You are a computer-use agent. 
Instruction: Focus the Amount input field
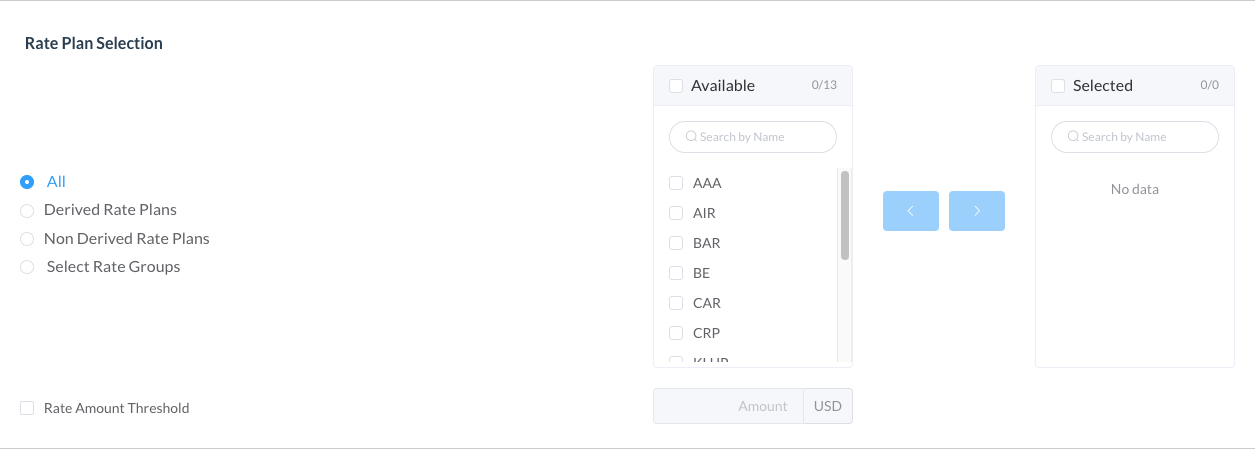pos(728,407)
